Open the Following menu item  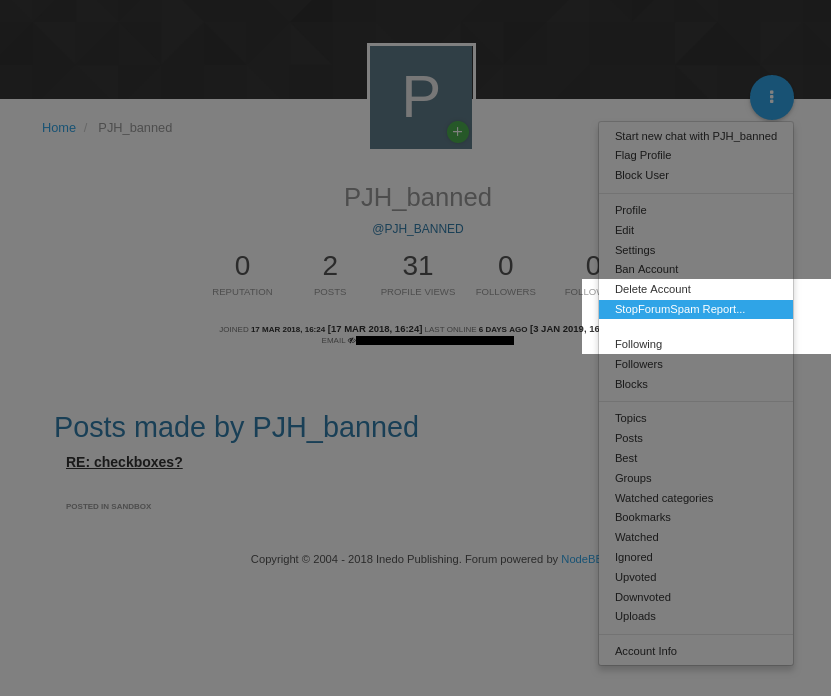click(696, 345)
